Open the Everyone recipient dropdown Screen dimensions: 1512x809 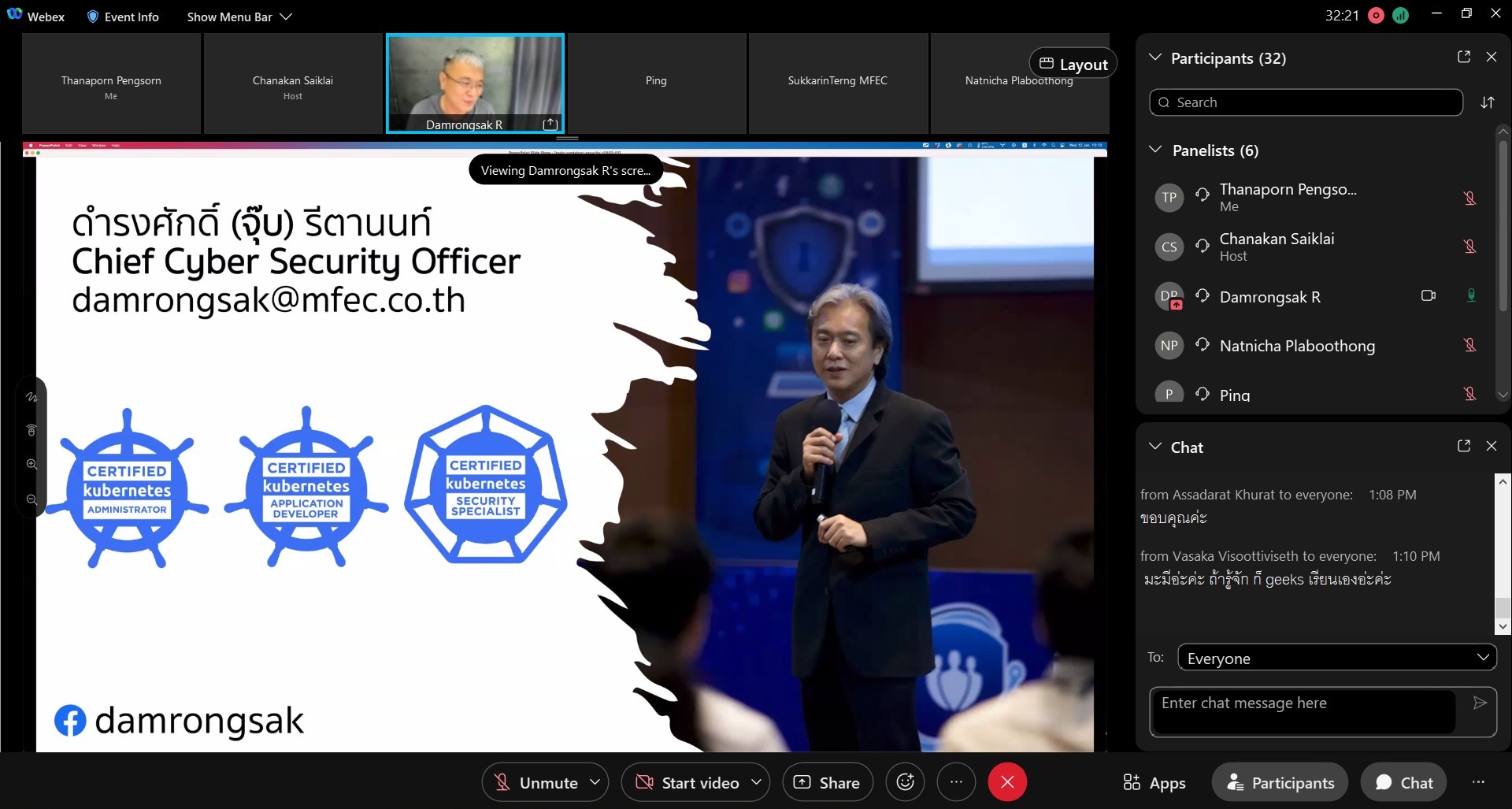[x=1336, y=658]
